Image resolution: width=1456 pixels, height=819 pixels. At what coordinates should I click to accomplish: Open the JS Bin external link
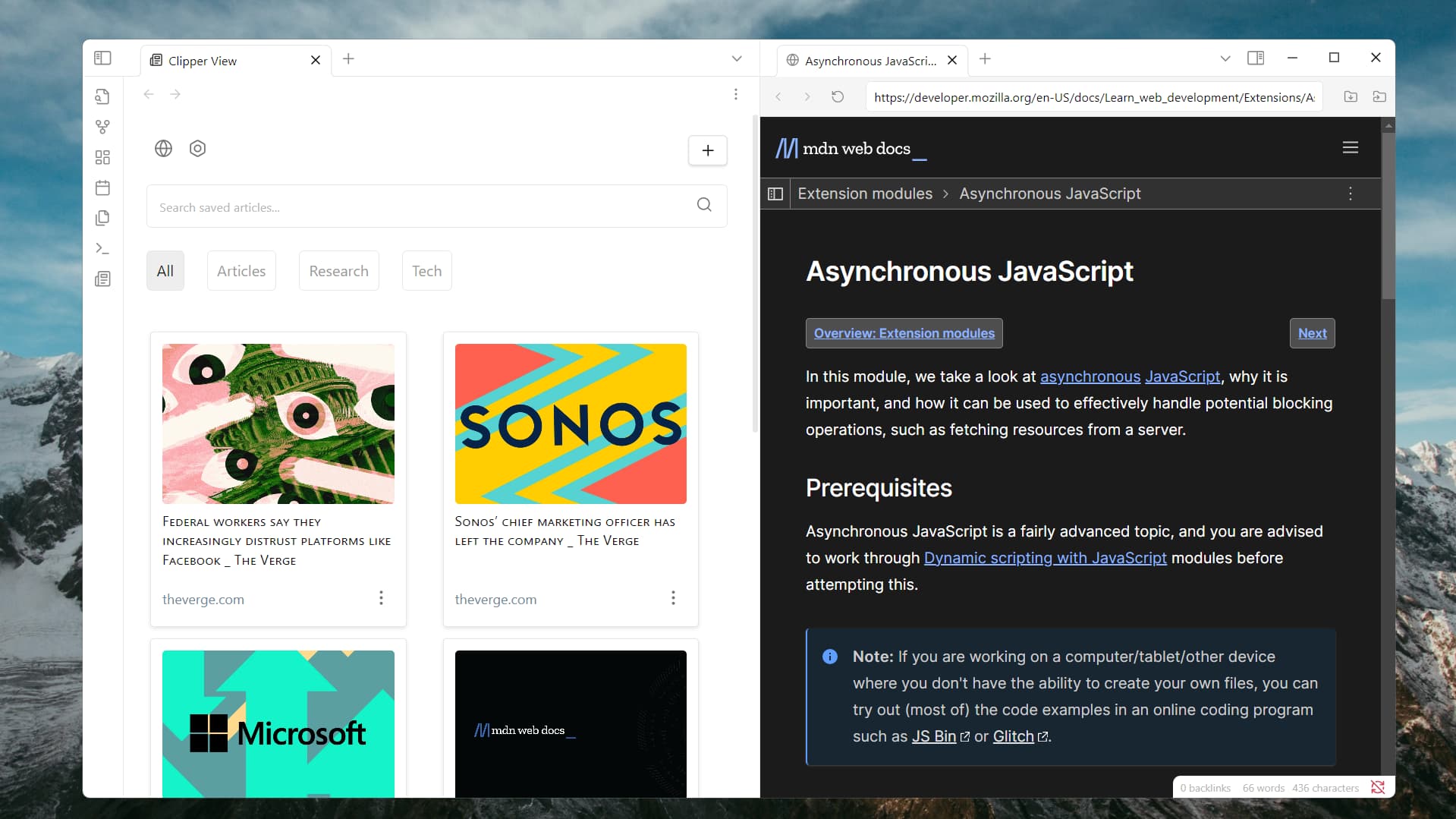[941, 736]
